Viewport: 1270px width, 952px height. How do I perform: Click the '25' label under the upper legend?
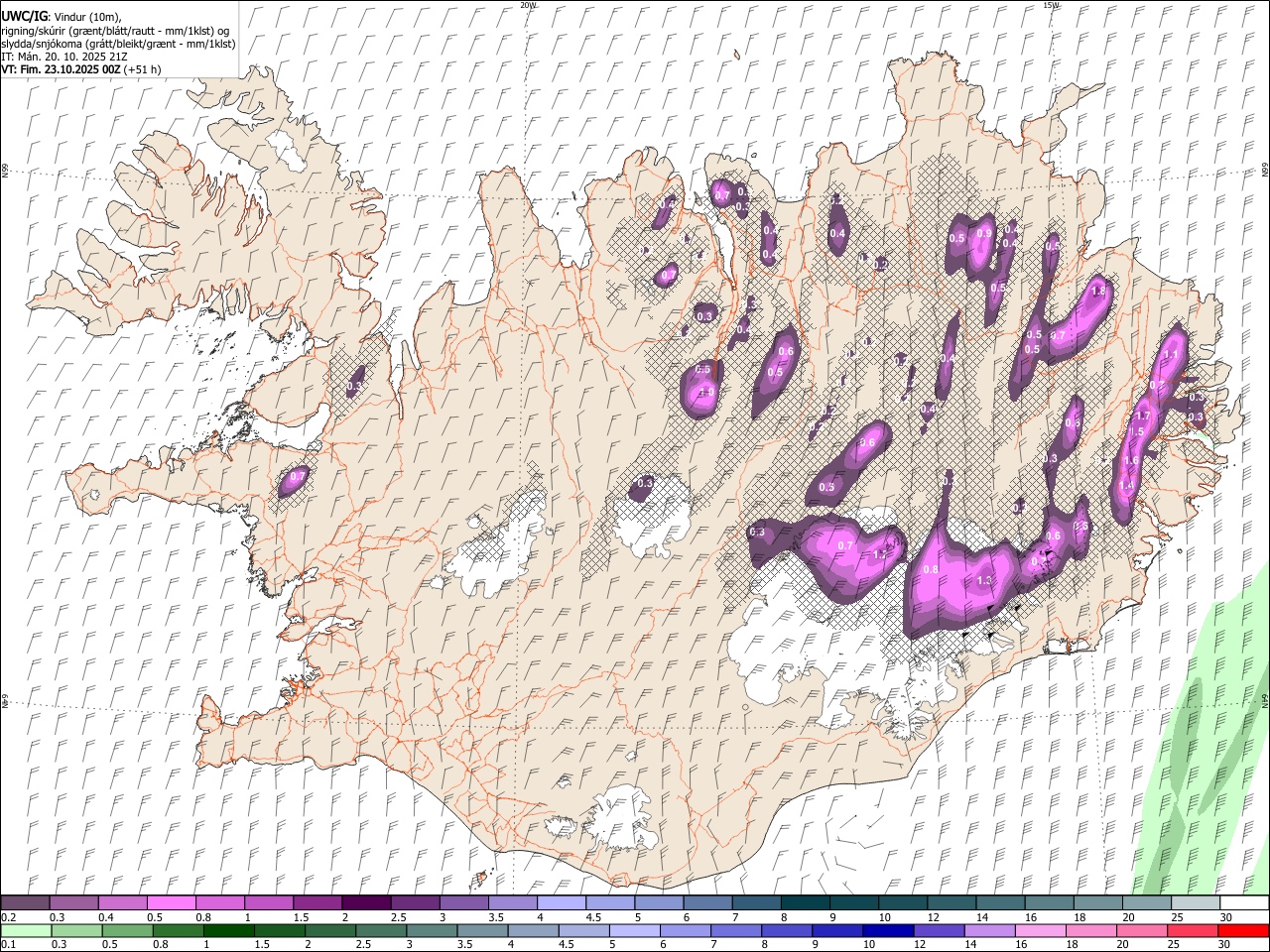click(1177, 917)
